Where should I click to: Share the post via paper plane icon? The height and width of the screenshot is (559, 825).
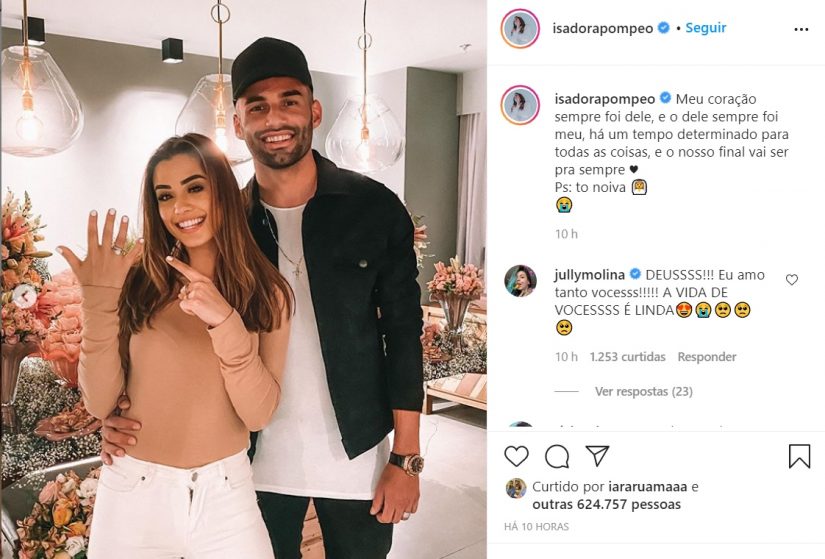[597, 456]
